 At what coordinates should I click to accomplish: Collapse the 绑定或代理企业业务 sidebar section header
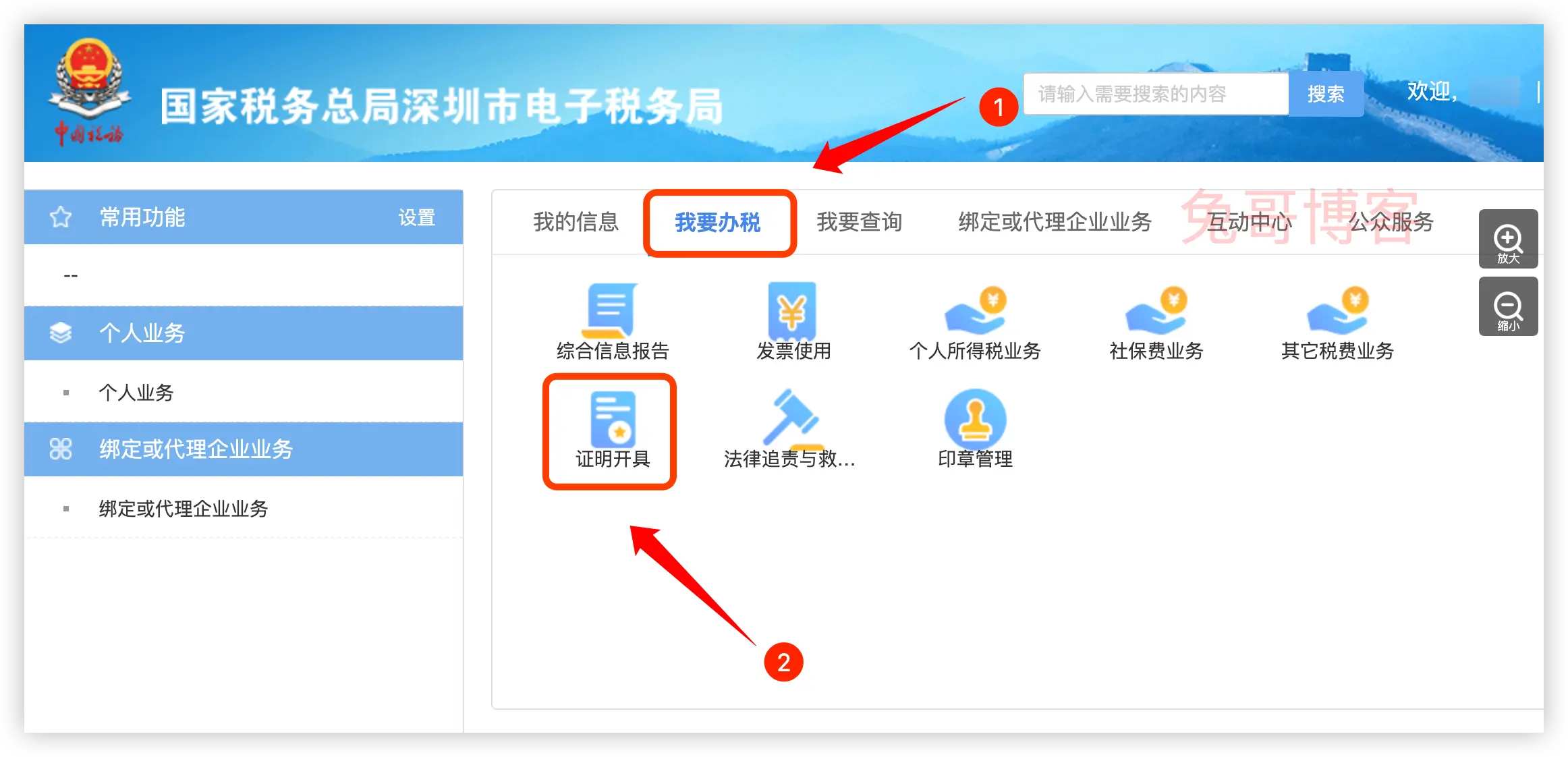click(x=244, y=449)
